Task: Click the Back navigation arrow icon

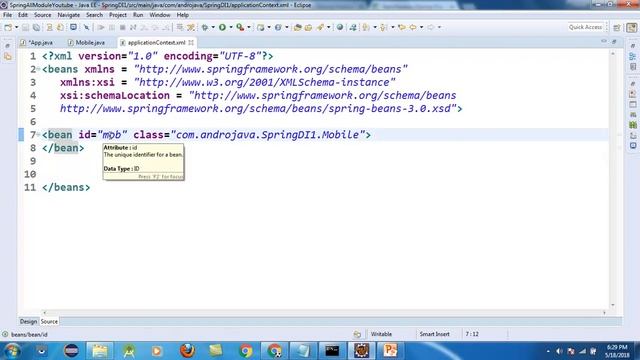Action: [413, 27]
